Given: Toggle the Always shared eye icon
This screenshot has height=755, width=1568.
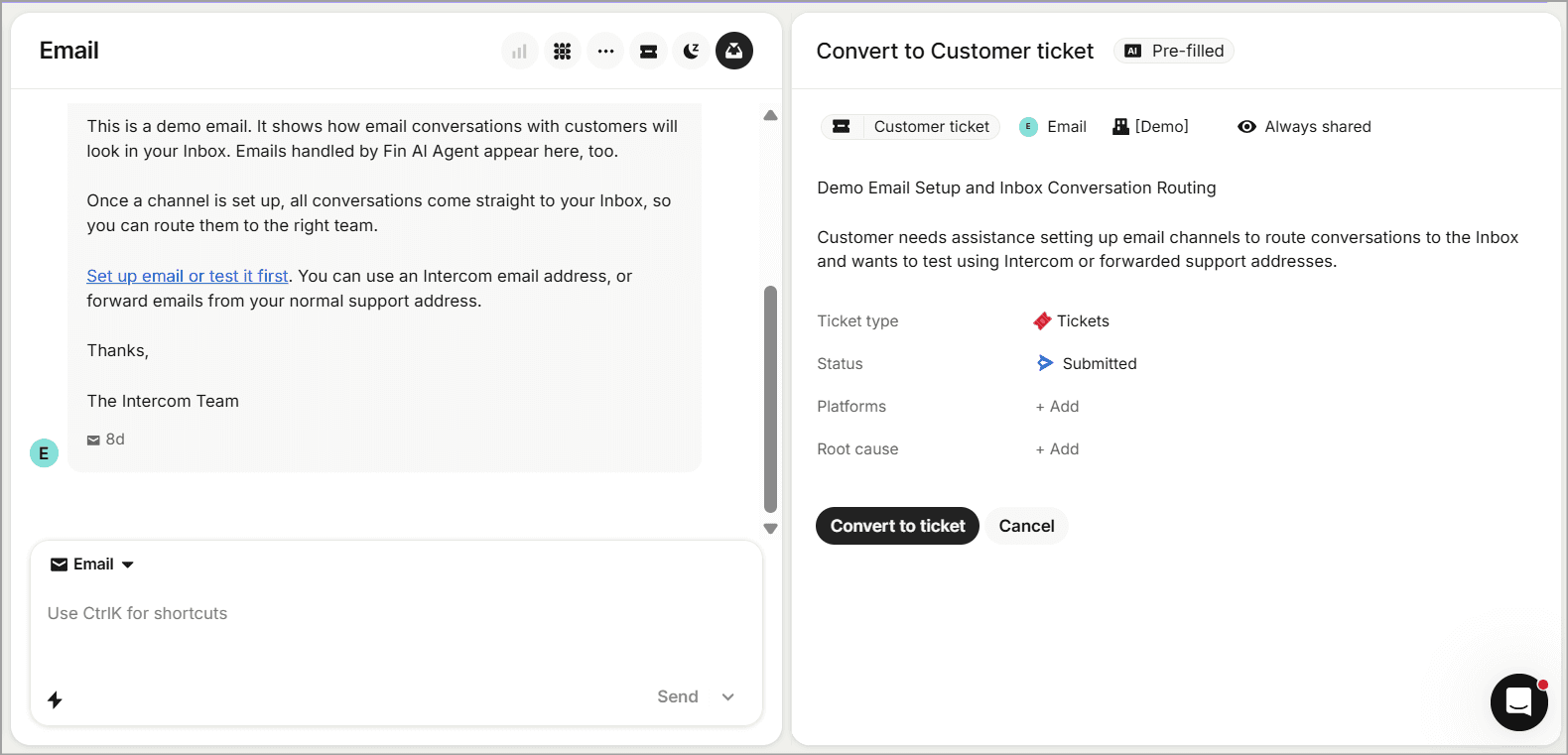Looking at the screenshot, I should click(x=1246, y=127).
